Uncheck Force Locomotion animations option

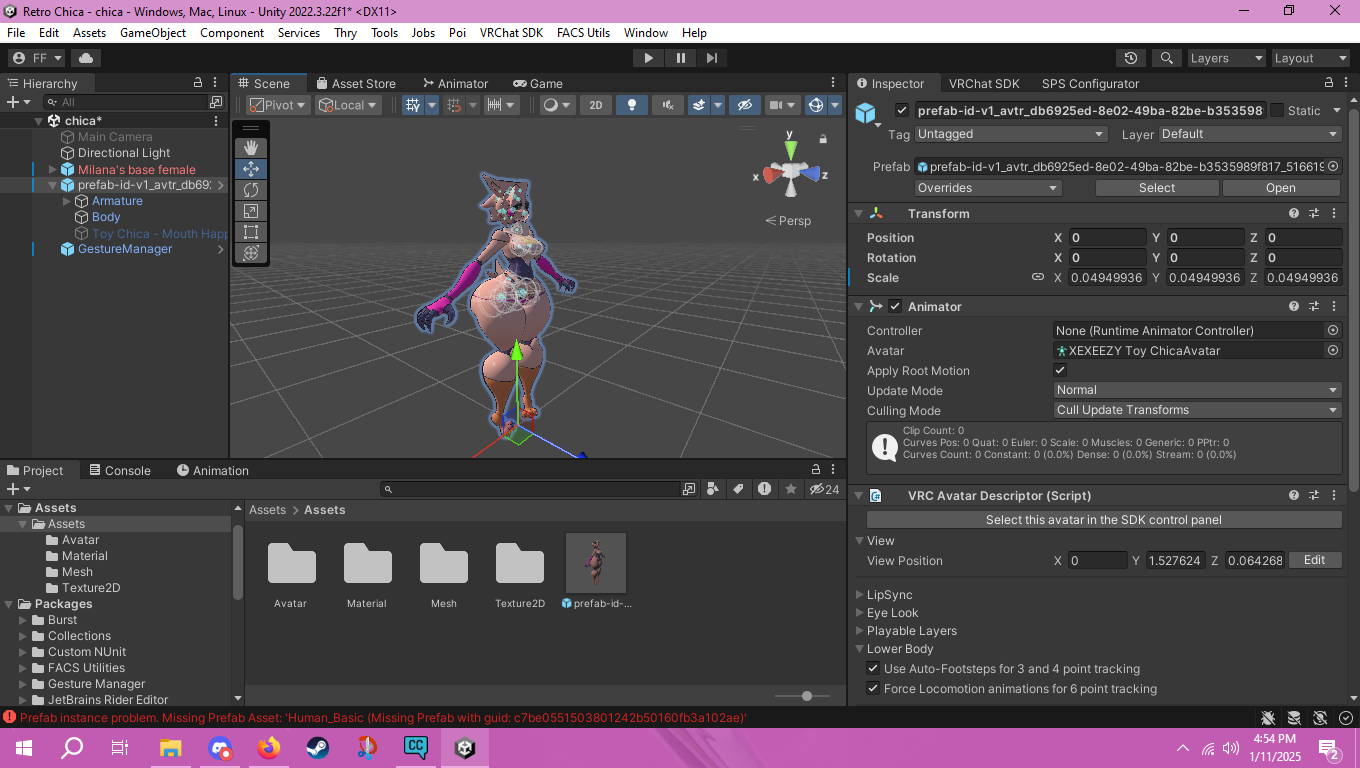873,688
